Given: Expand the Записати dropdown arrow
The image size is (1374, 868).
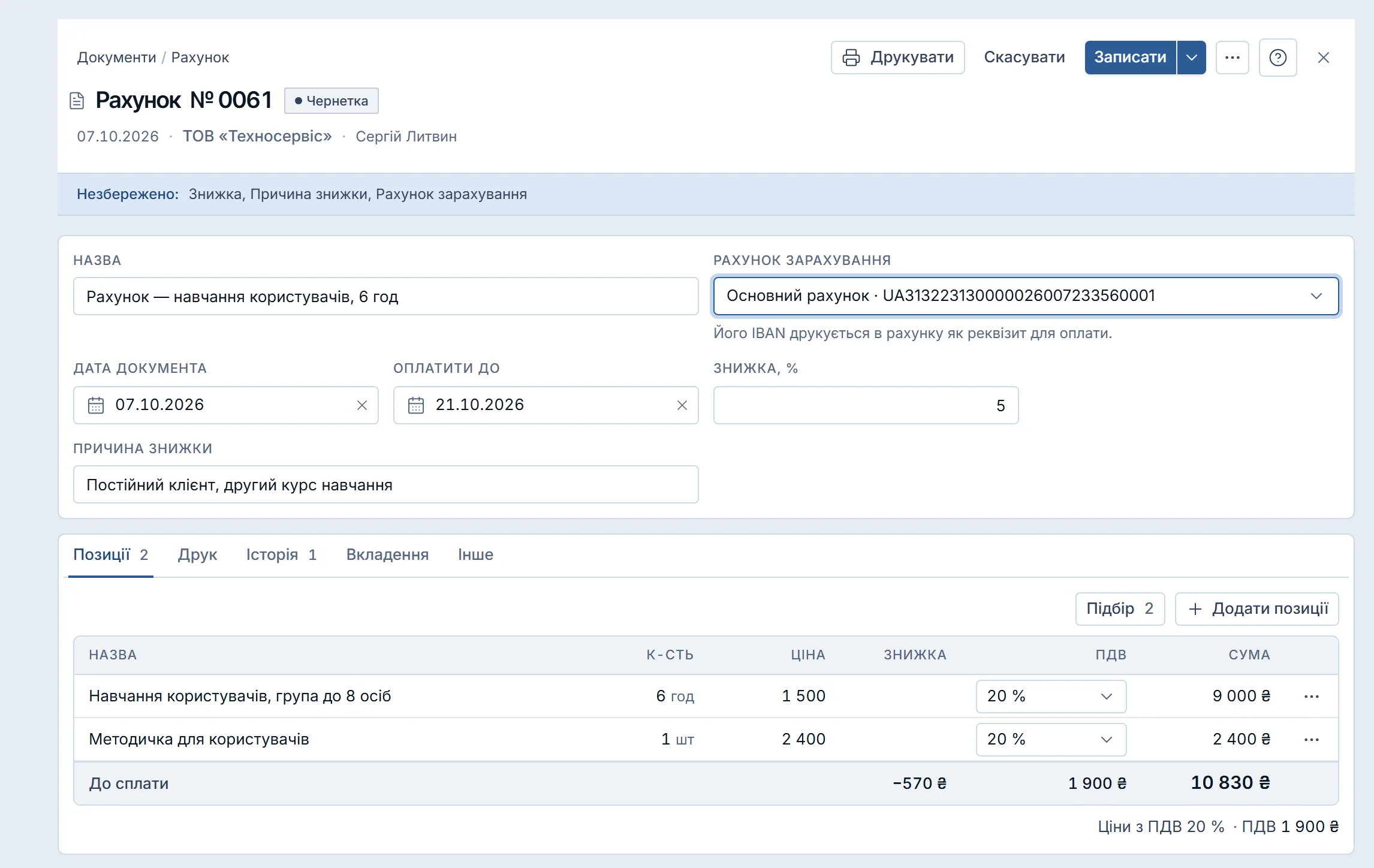Looking at the screenshot, I should pos(1192,58).
